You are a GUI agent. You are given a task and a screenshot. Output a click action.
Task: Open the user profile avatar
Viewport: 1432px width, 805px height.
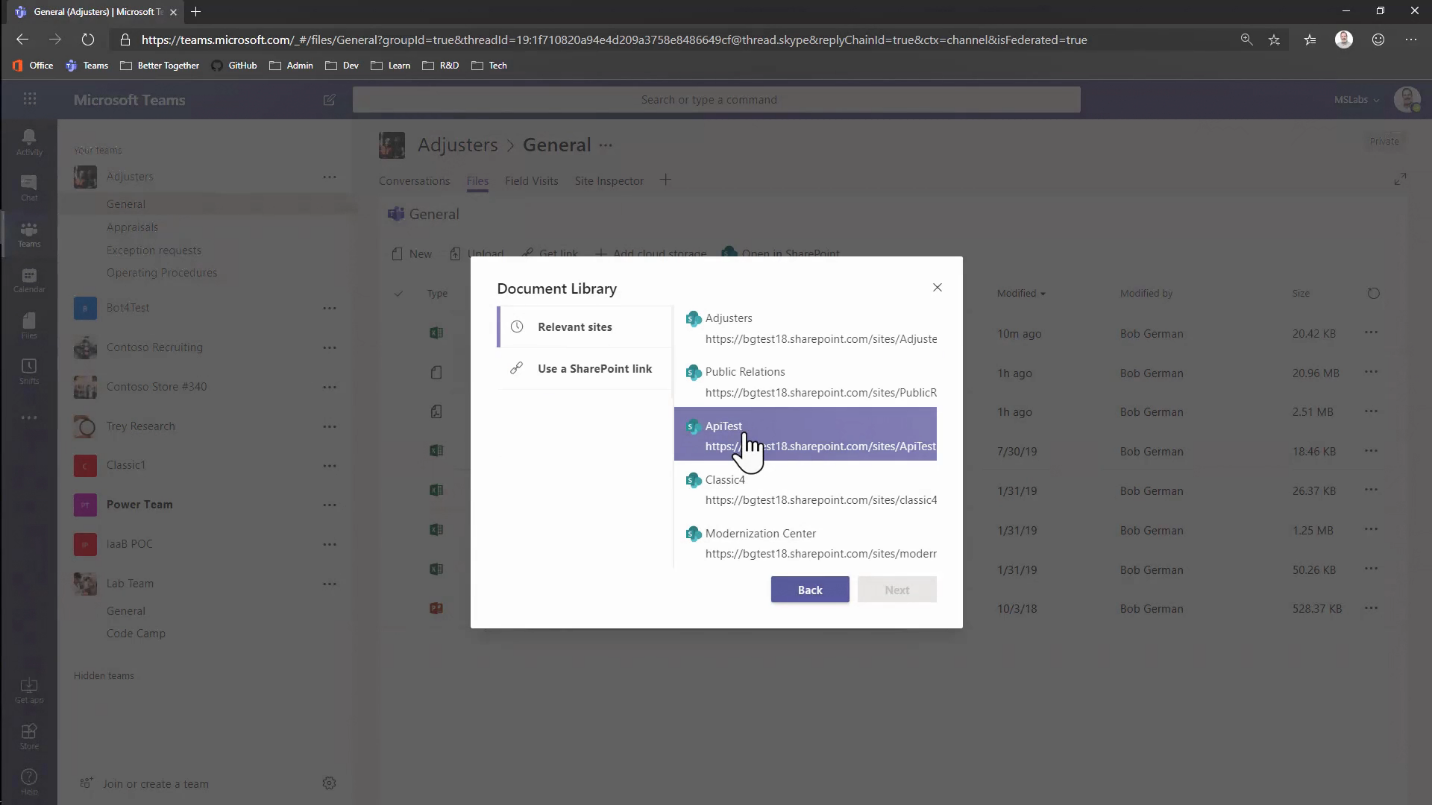tap(1408, 99)
